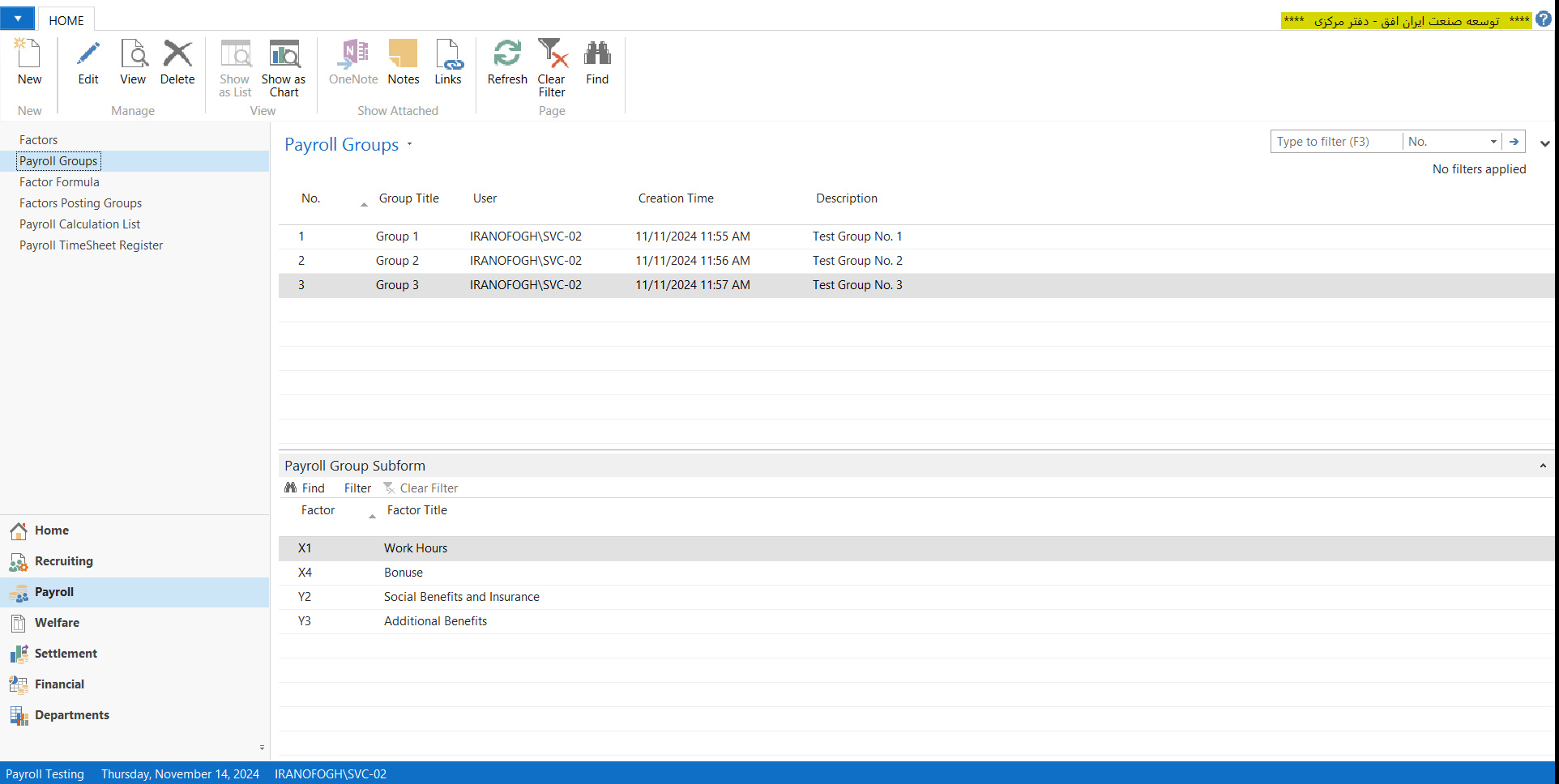Click the date in status bar
This screenshot has width=1559, height=784.
(180, 774)
